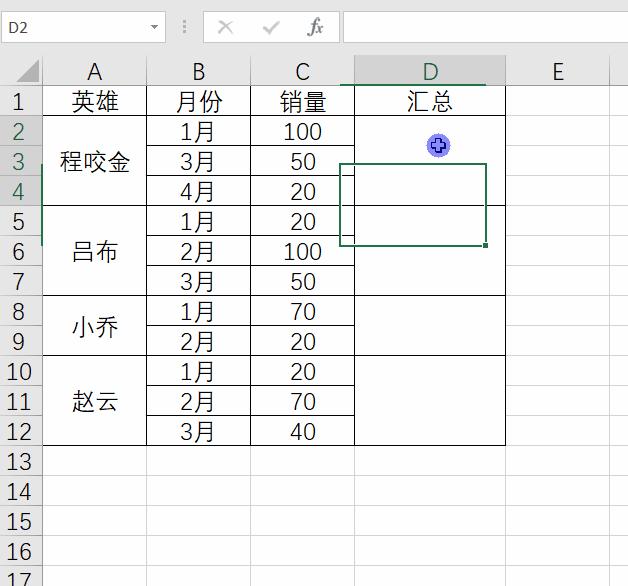Click the Cancel X icon in formula bar
The height and width of the screenshot is (586, 628).
point(225,27)
